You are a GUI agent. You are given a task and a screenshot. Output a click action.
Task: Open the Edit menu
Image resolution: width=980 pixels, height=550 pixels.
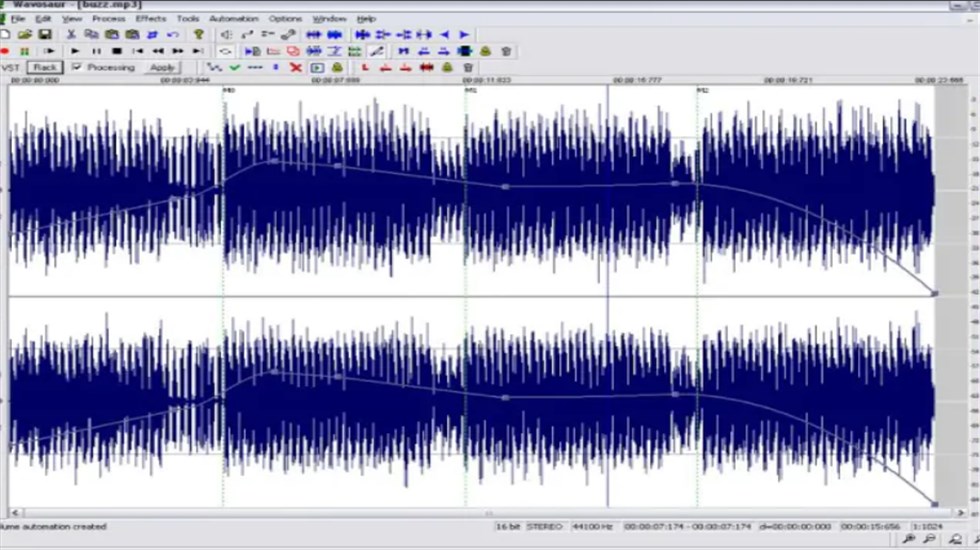(x=43, y=19)
